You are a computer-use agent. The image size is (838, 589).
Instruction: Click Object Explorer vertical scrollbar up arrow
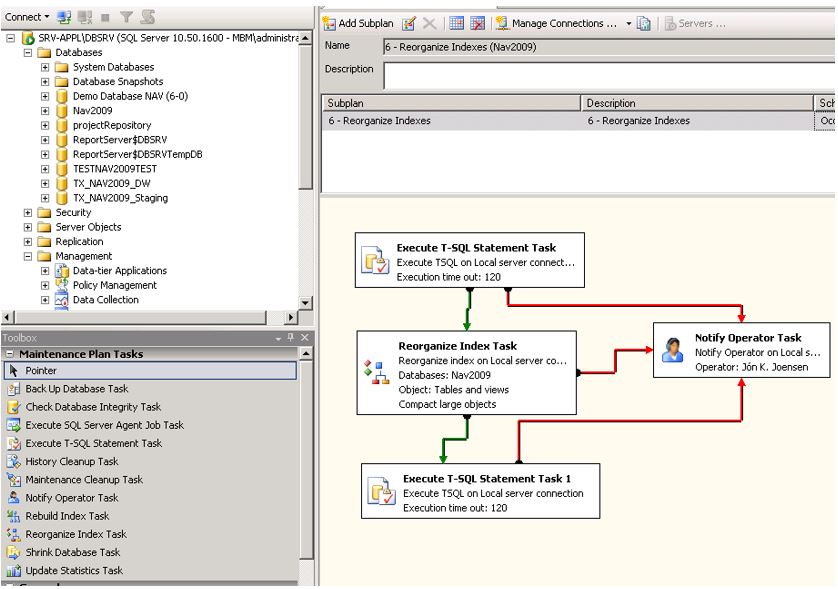coord(305,38)
